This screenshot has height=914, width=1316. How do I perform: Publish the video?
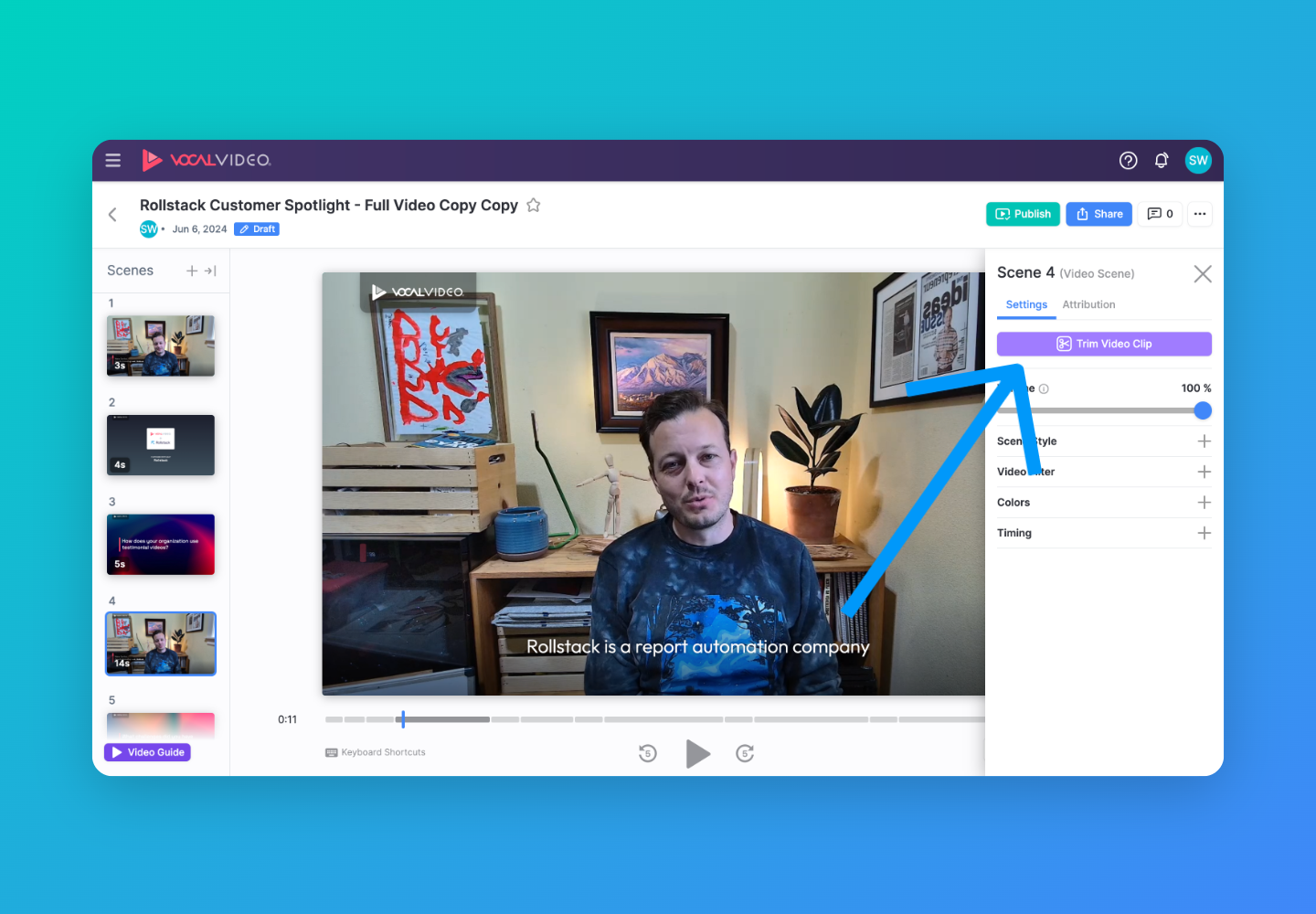click(1023, 214)
